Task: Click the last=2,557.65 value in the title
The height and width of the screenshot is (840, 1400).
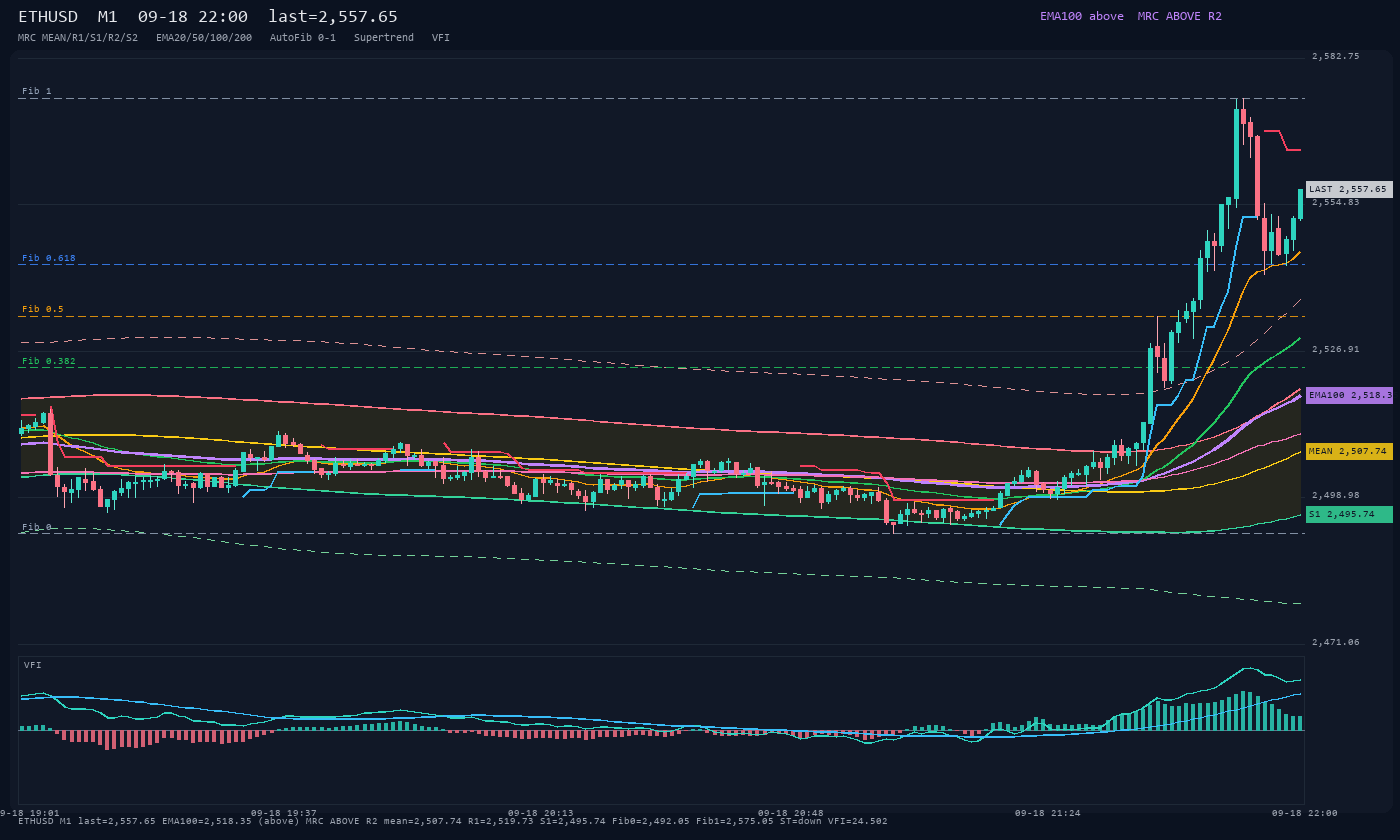Action: tap(333, 17)
